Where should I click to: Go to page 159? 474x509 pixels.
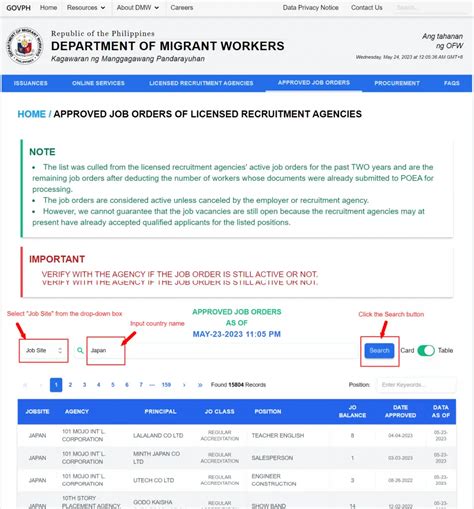coord(166,385)
